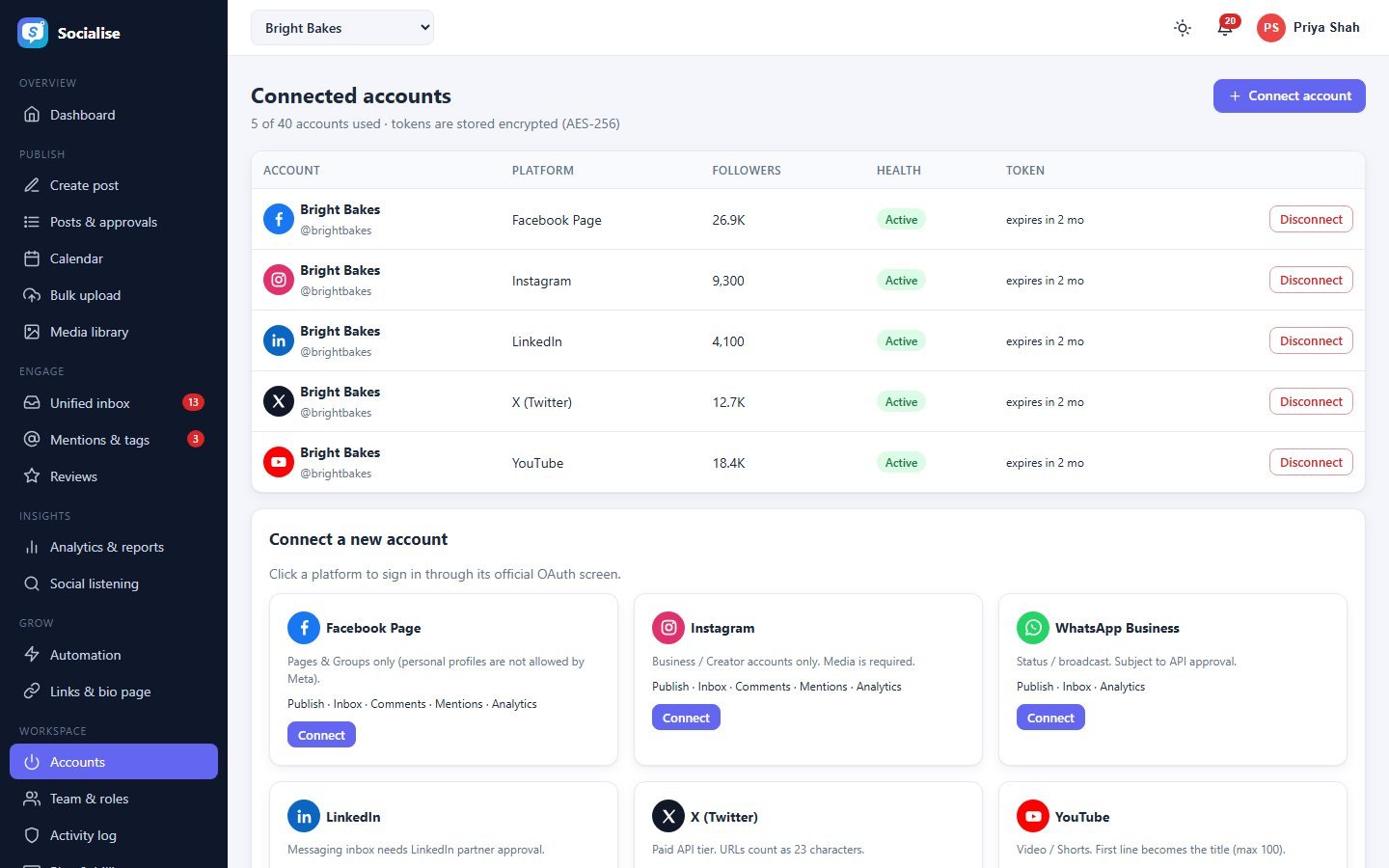Connect a new Facebook Page

(x=321, y=735)
